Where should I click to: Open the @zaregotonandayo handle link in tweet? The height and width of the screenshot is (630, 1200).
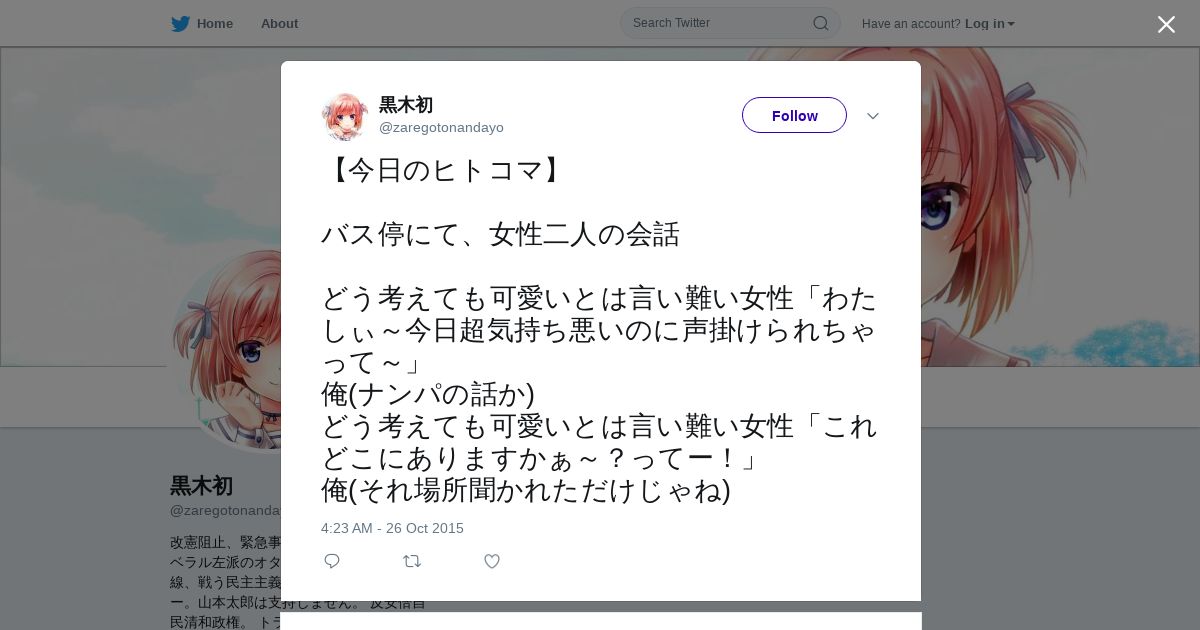[x=441, y=128]
